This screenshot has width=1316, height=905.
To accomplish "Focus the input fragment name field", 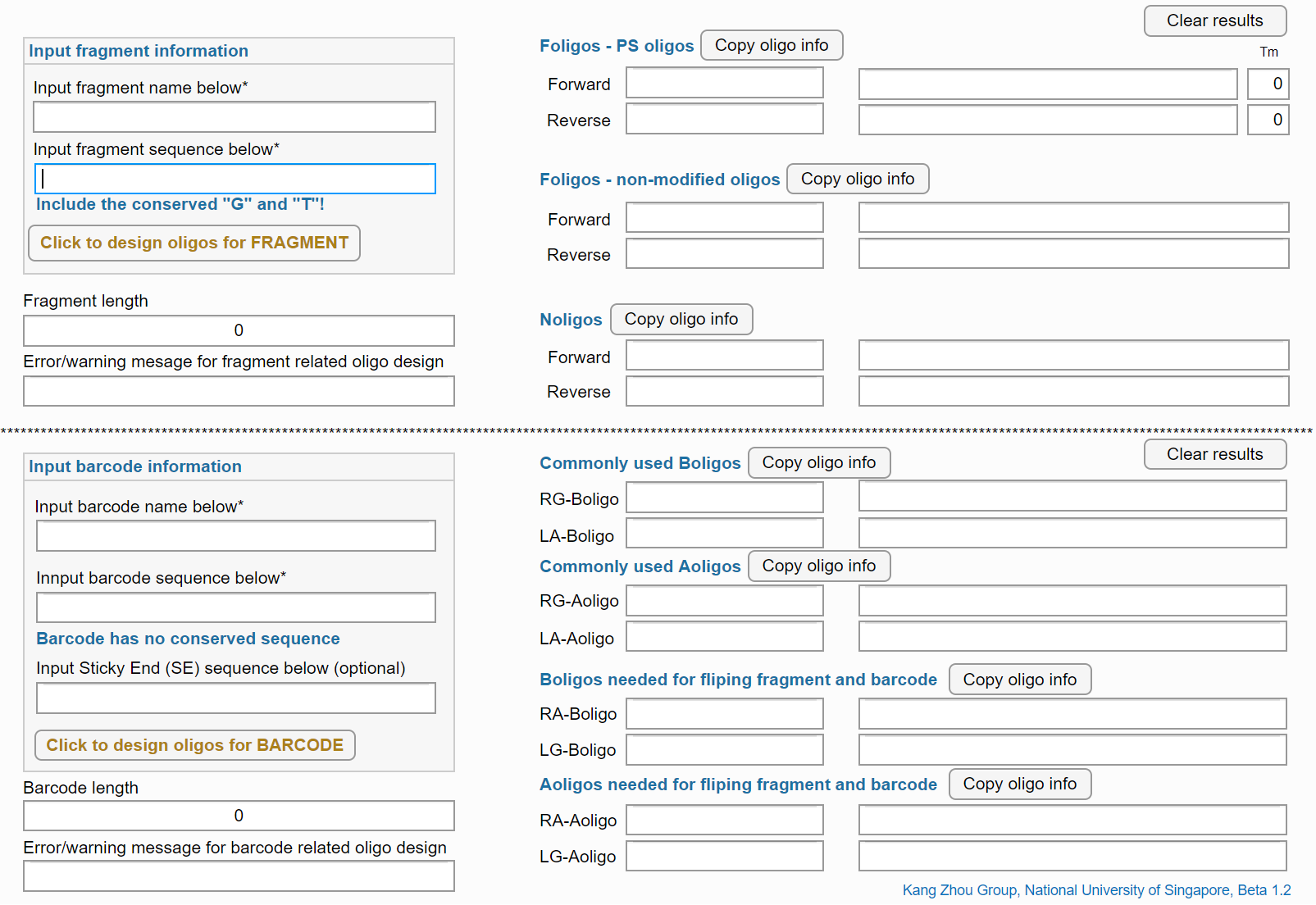I will point(235,116).
